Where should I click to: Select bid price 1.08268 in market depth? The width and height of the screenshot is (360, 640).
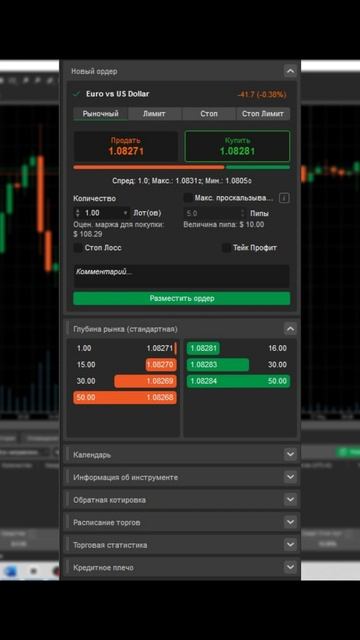[x=160, y=398]
